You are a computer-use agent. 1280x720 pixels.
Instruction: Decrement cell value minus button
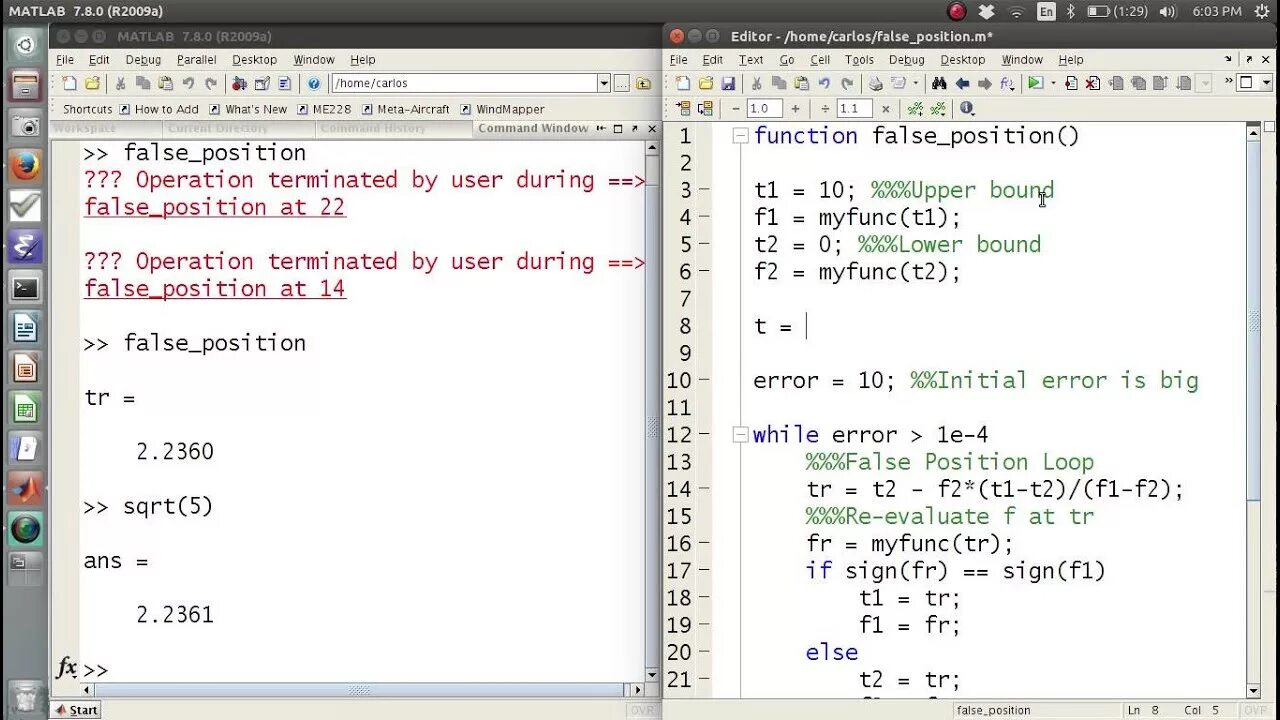tap(736, 108)
